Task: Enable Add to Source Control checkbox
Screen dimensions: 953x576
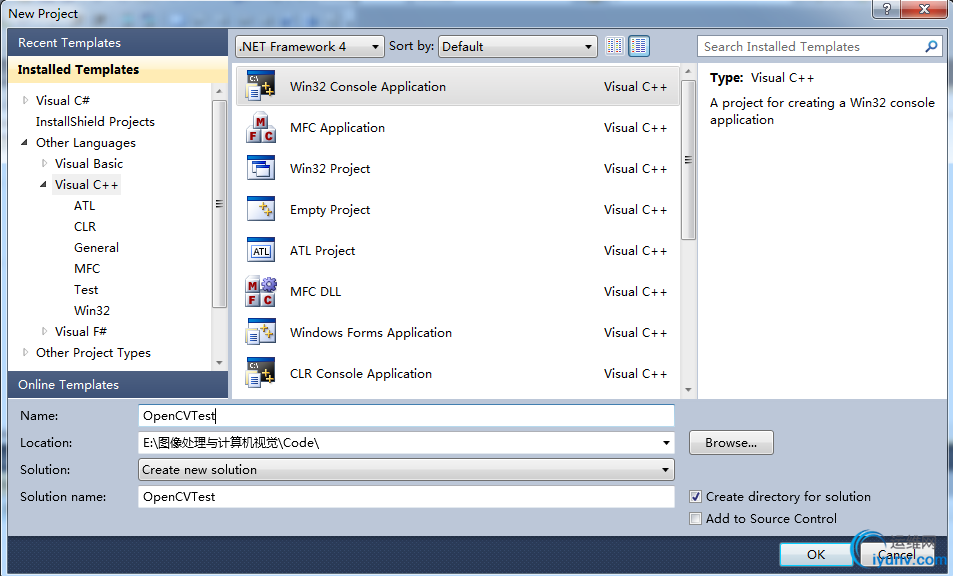Action: (x=695, y=518)
